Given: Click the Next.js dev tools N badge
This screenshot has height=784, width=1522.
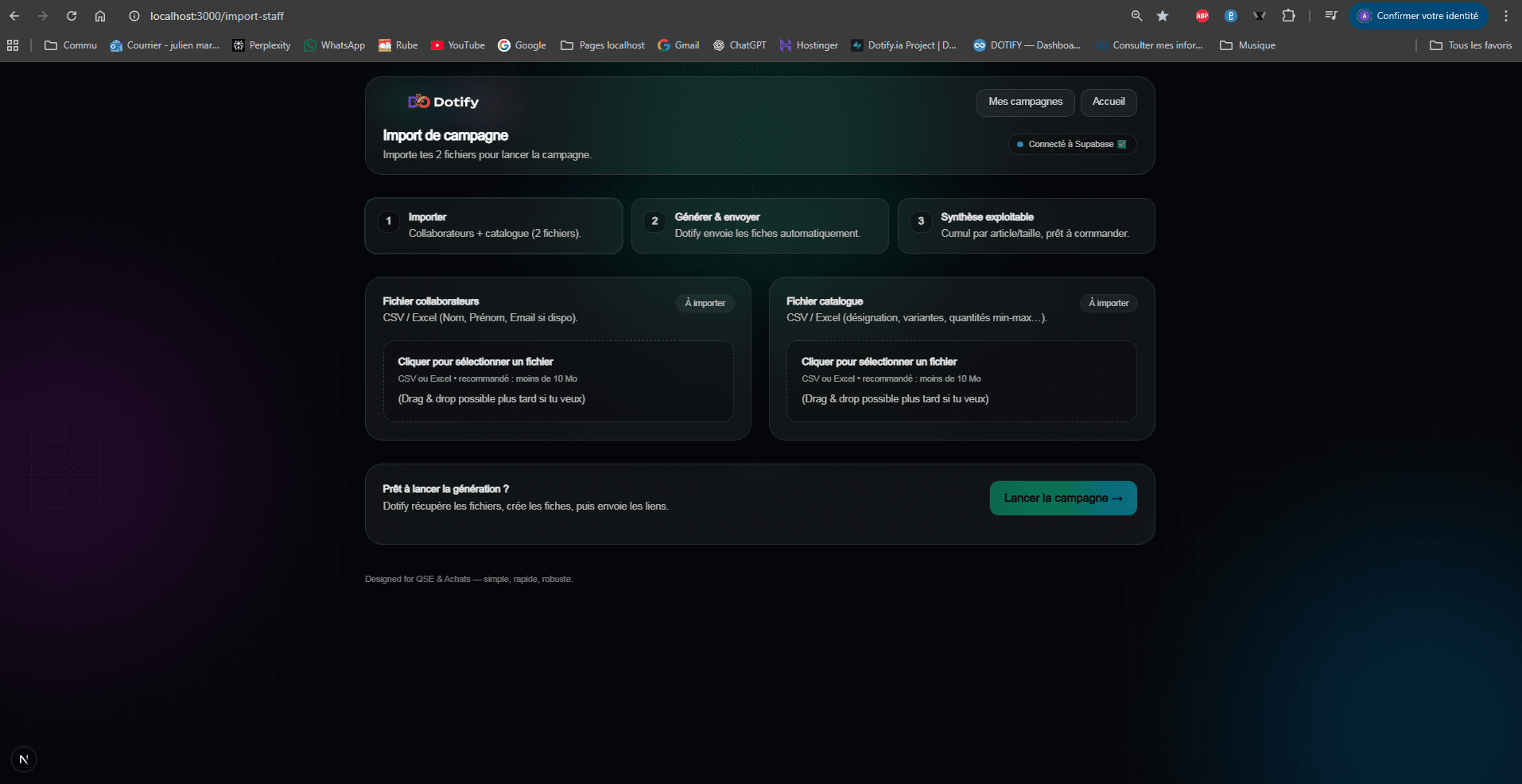Looking at the screenshot, I should [x=24, y=759].
